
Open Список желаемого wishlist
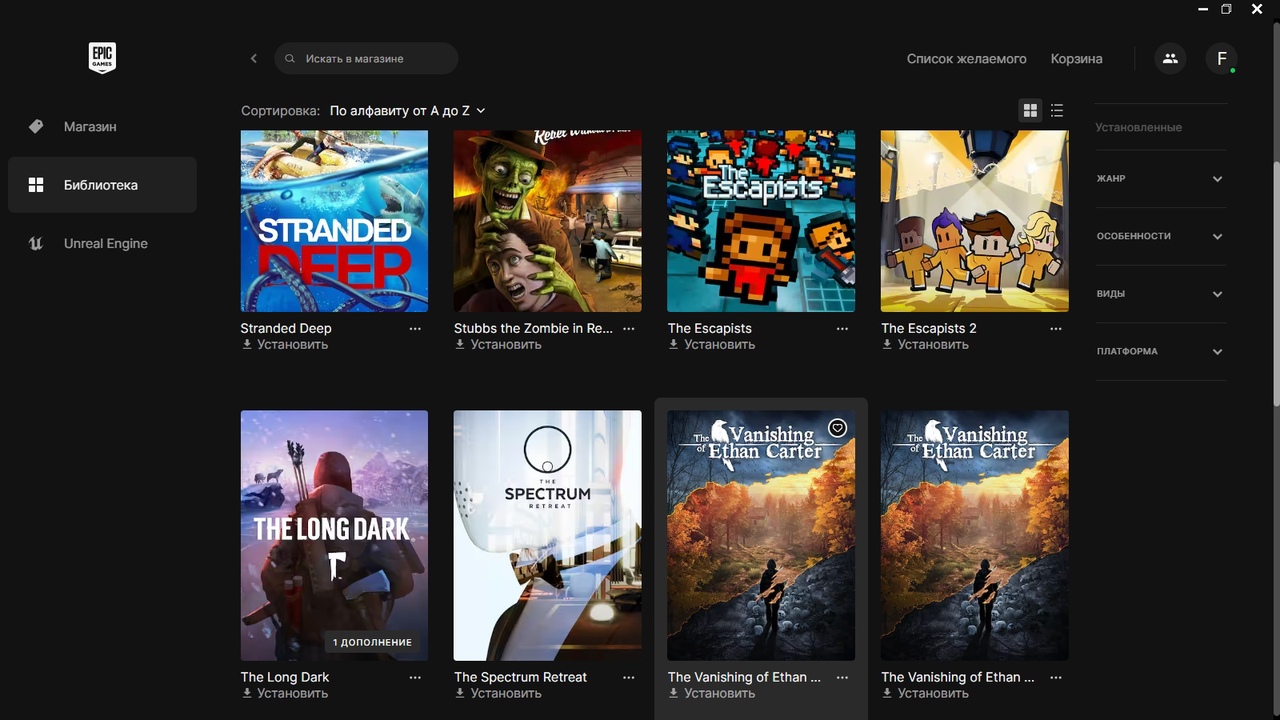(966, 59)
